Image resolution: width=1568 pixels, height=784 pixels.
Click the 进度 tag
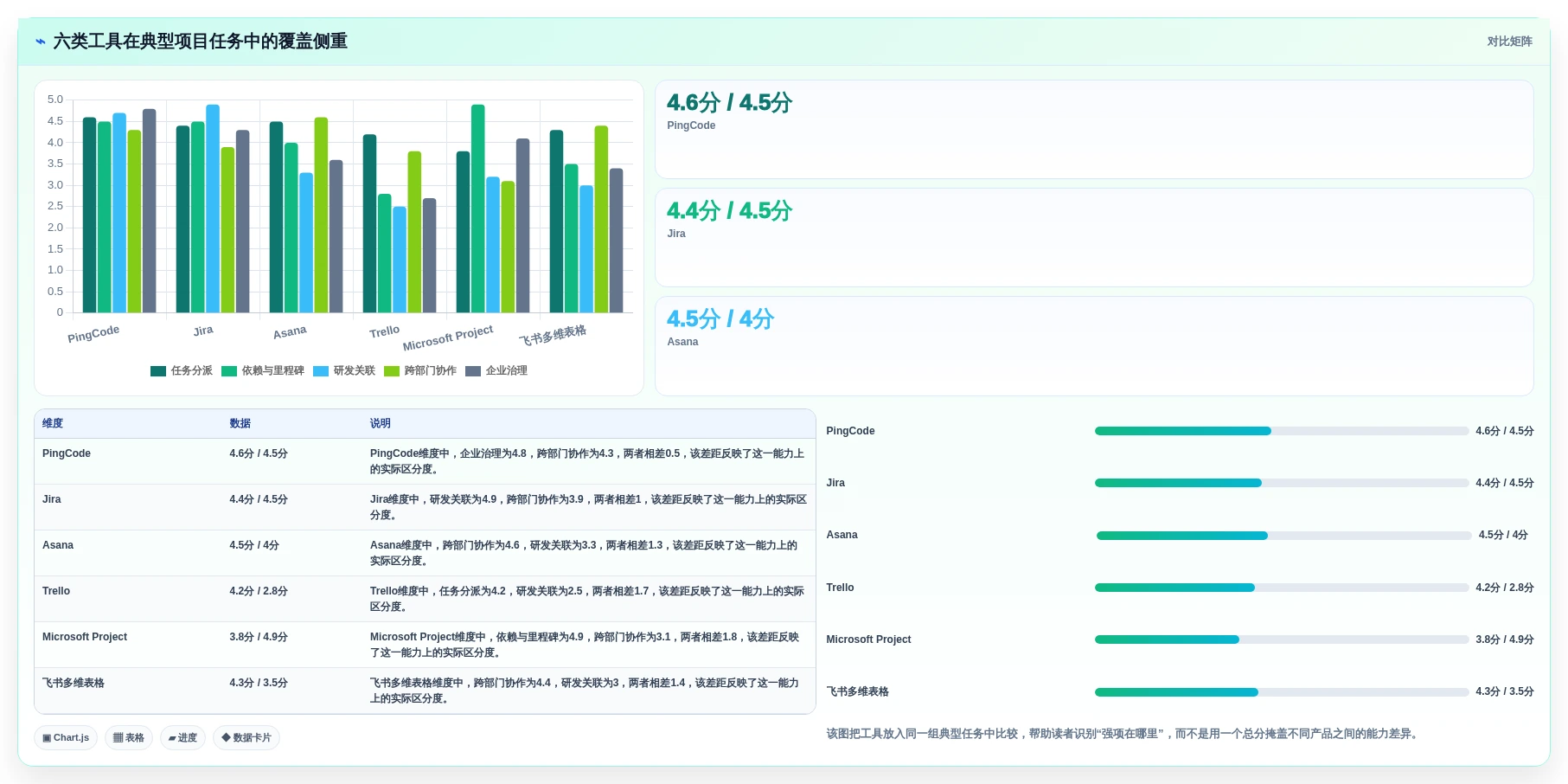coord(182,738)
